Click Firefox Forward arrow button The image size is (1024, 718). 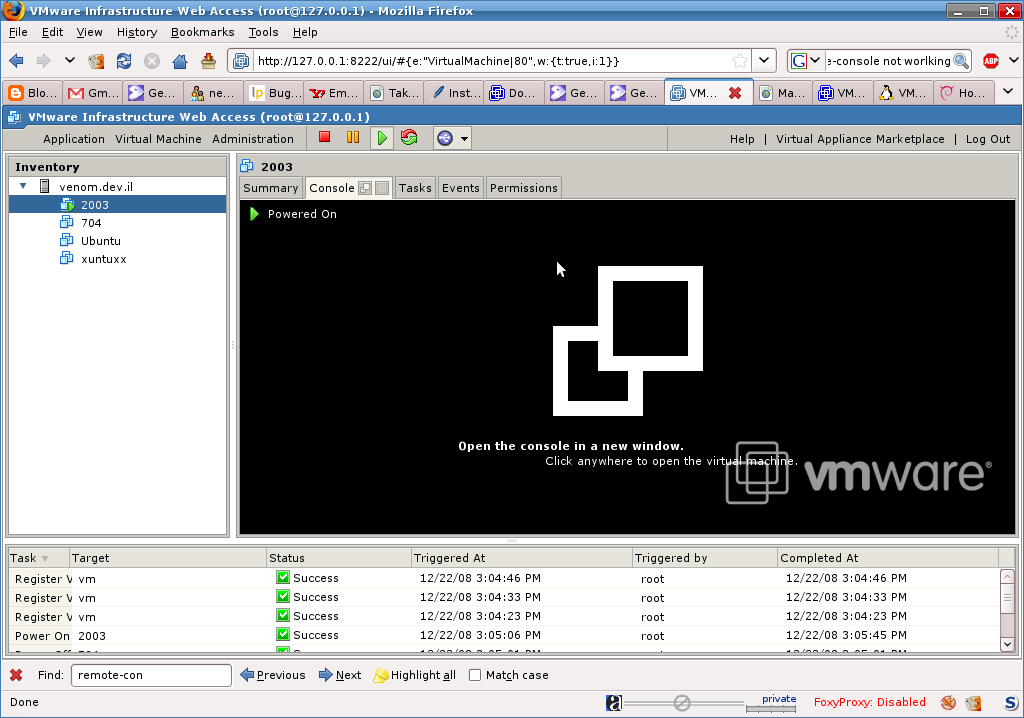[44, 61]
